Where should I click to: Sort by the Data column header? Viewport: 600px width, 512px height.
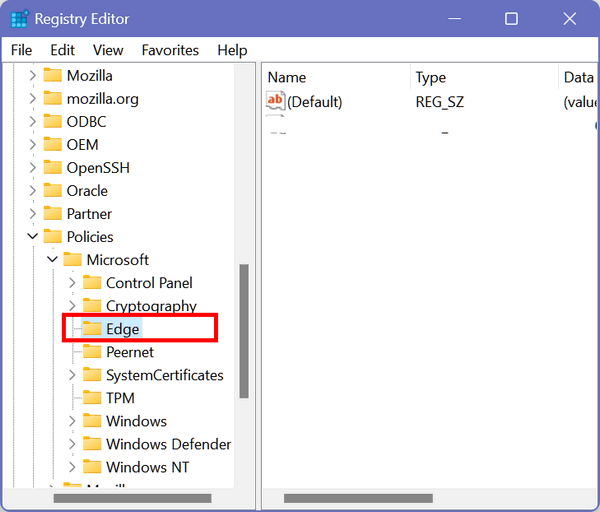coord(578,77)
